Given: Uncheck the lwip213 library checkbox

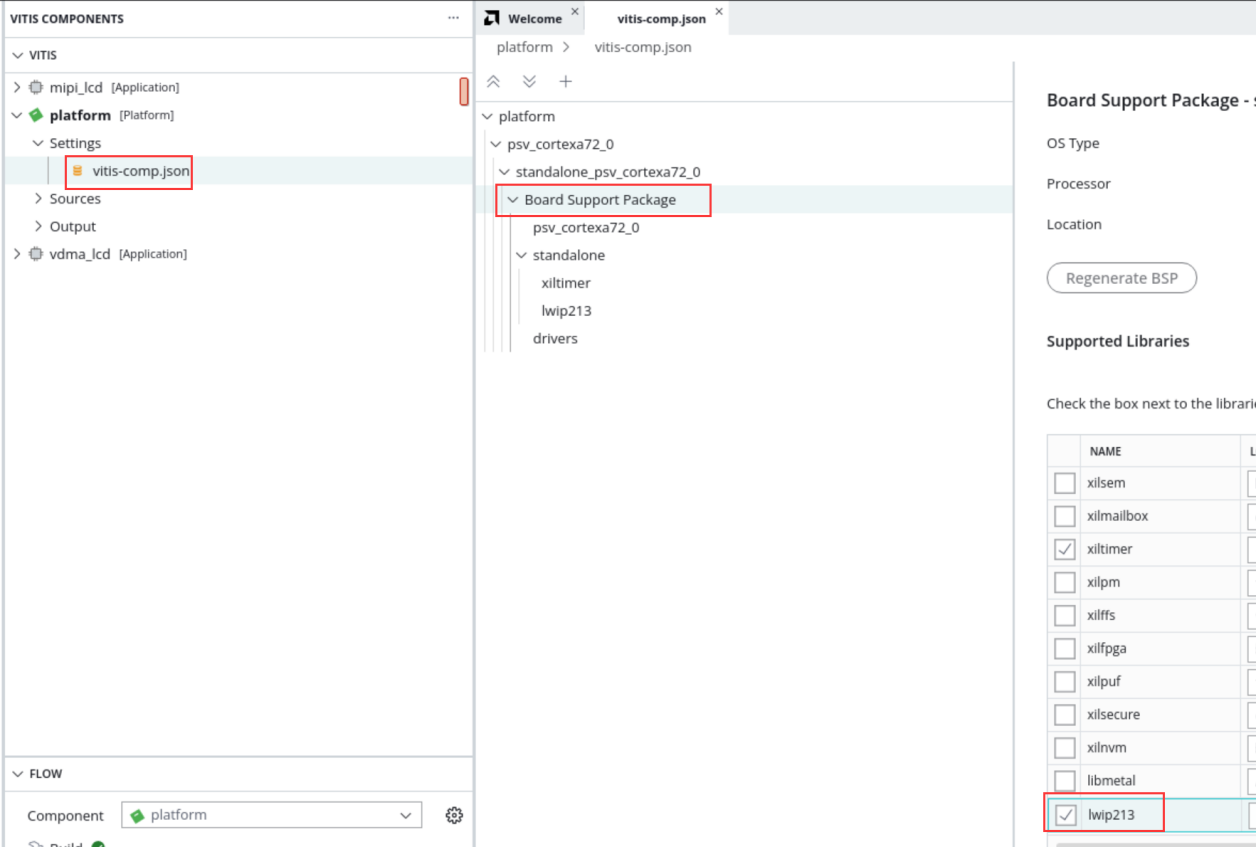Looking at the screenshot, I should 1066,815.
